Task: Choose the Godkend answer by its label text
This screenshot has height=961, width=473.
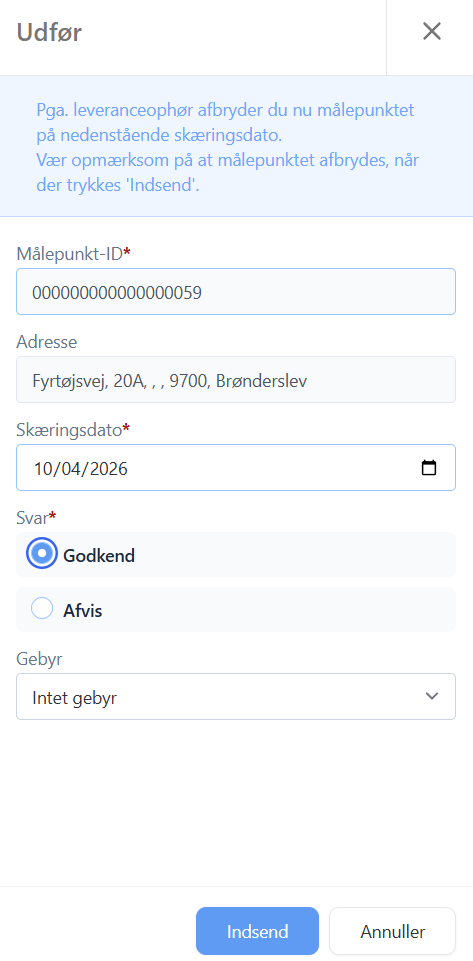Action: click(x=99, y=556)
